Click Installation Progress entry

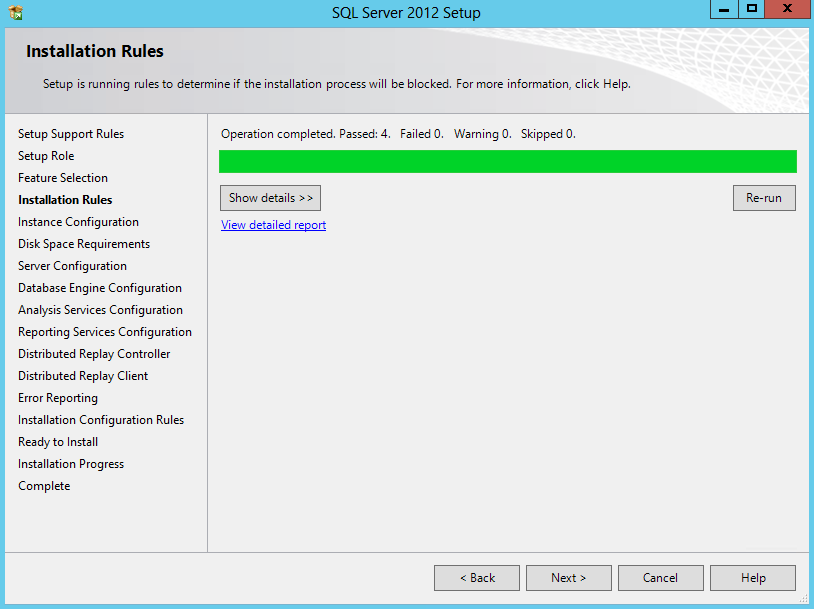coord(71,464)
